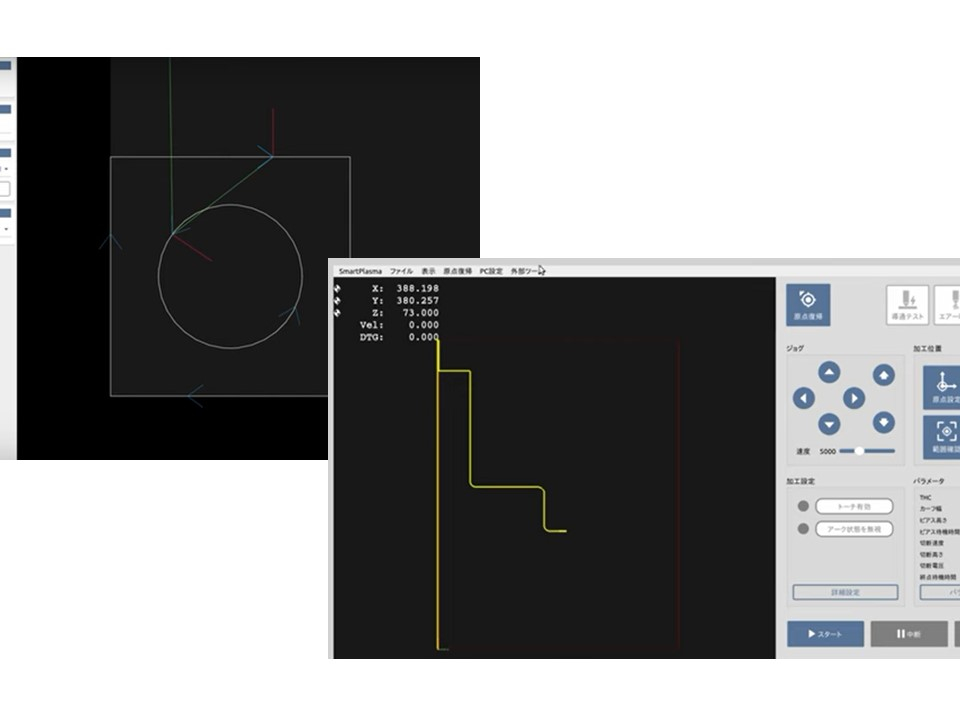Jog left with the left arrow button
This screenshot has width=960, height=720.
(804, 399)
